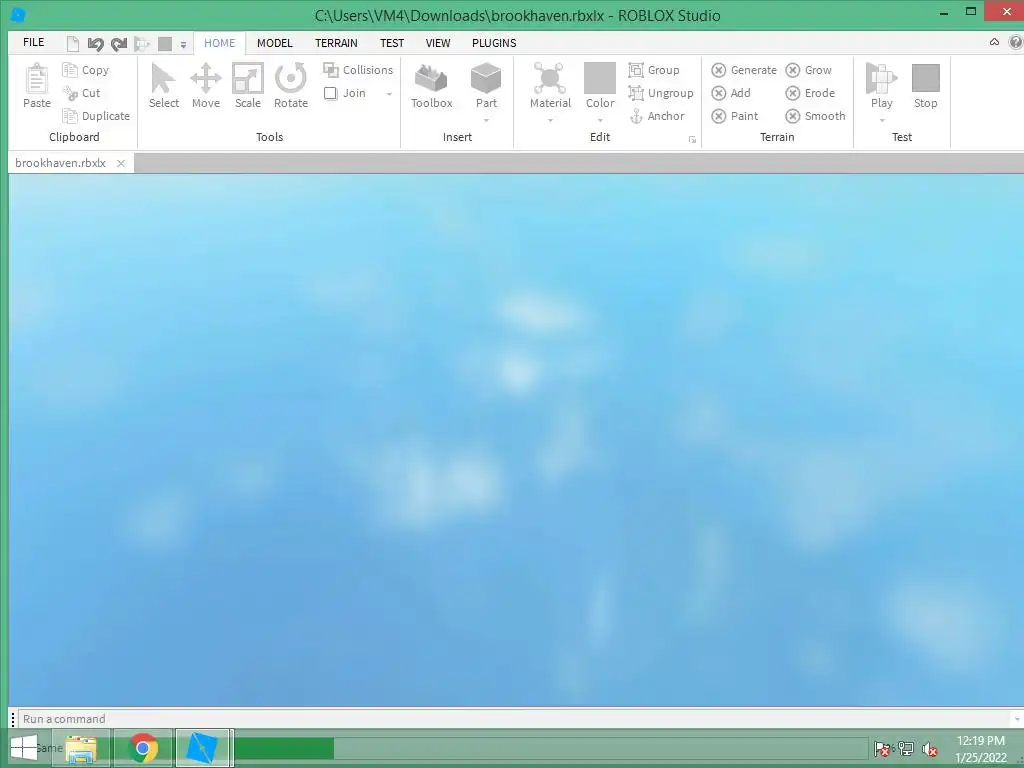Image resolution: width=1024 pixels, height=768 pixels.
Task: Click the Add terrain tool
Action: [731, 93]
